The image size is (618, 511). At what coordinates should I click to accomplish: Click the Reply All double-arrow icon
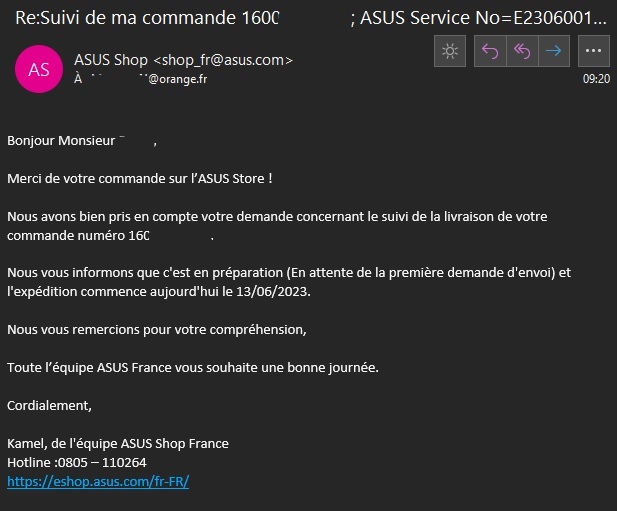tap(521, 52)
